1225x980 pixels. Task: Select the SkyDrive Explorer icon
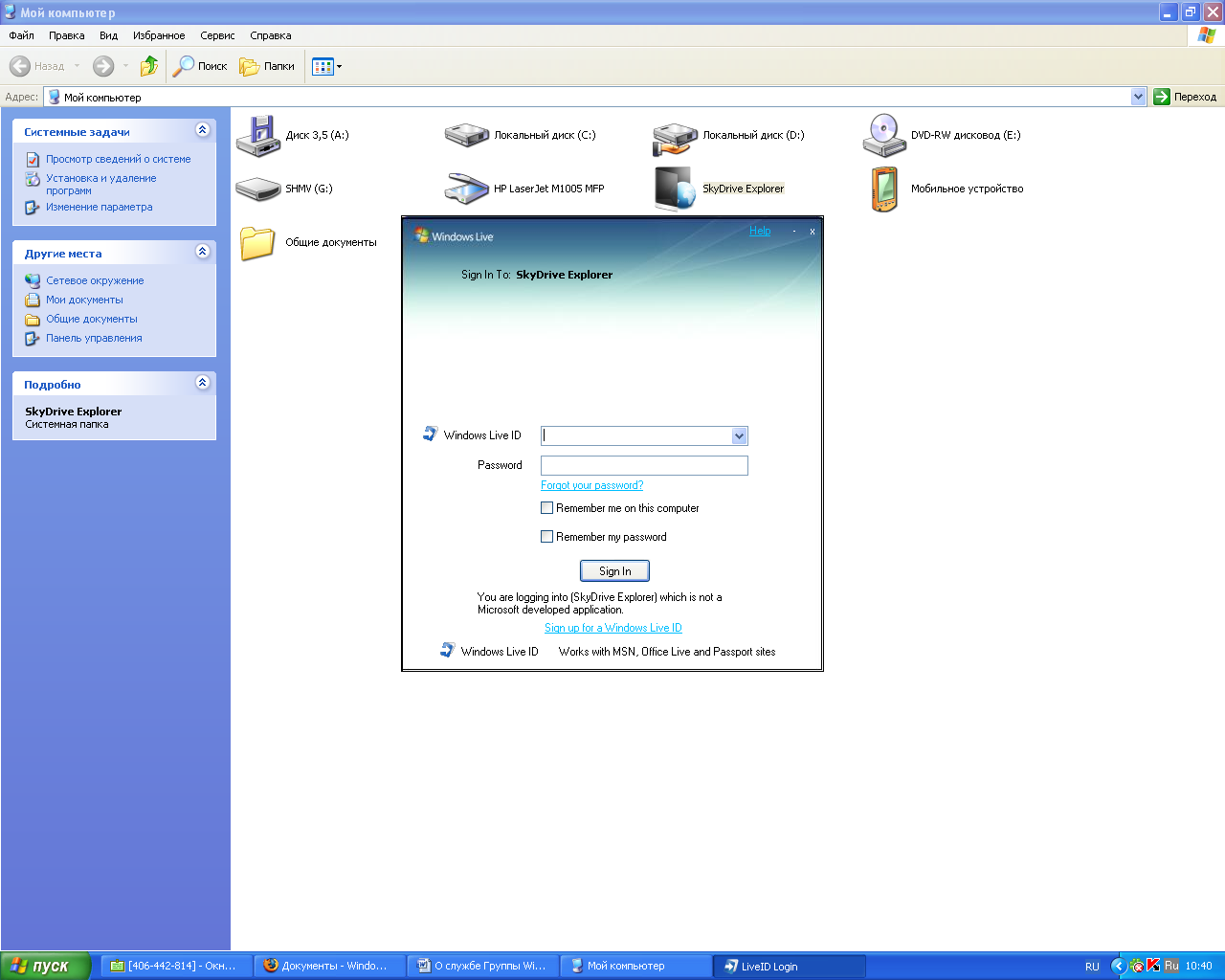(x=675, y=189)
